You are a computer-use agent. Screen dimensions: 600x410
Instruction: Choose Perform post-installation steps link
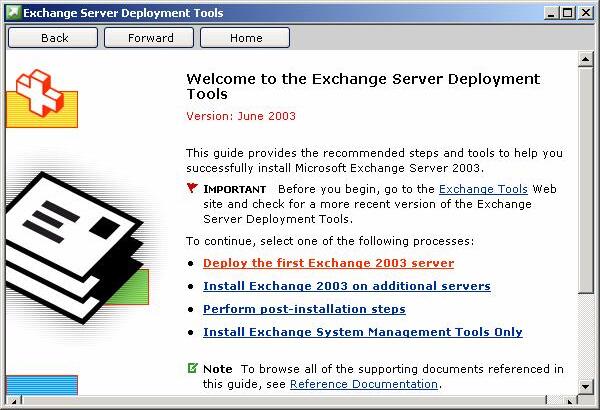(x=304, y=309)
